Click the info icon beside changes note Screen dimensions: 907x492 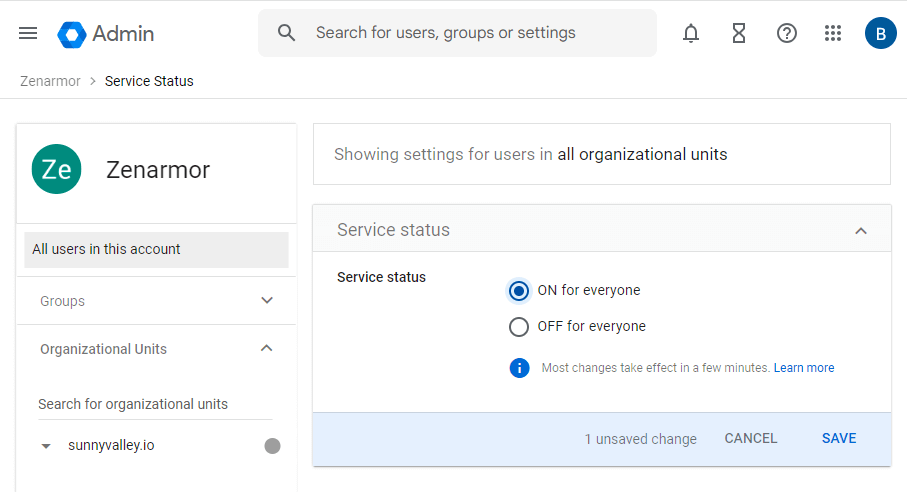click(x=519, y=368)
